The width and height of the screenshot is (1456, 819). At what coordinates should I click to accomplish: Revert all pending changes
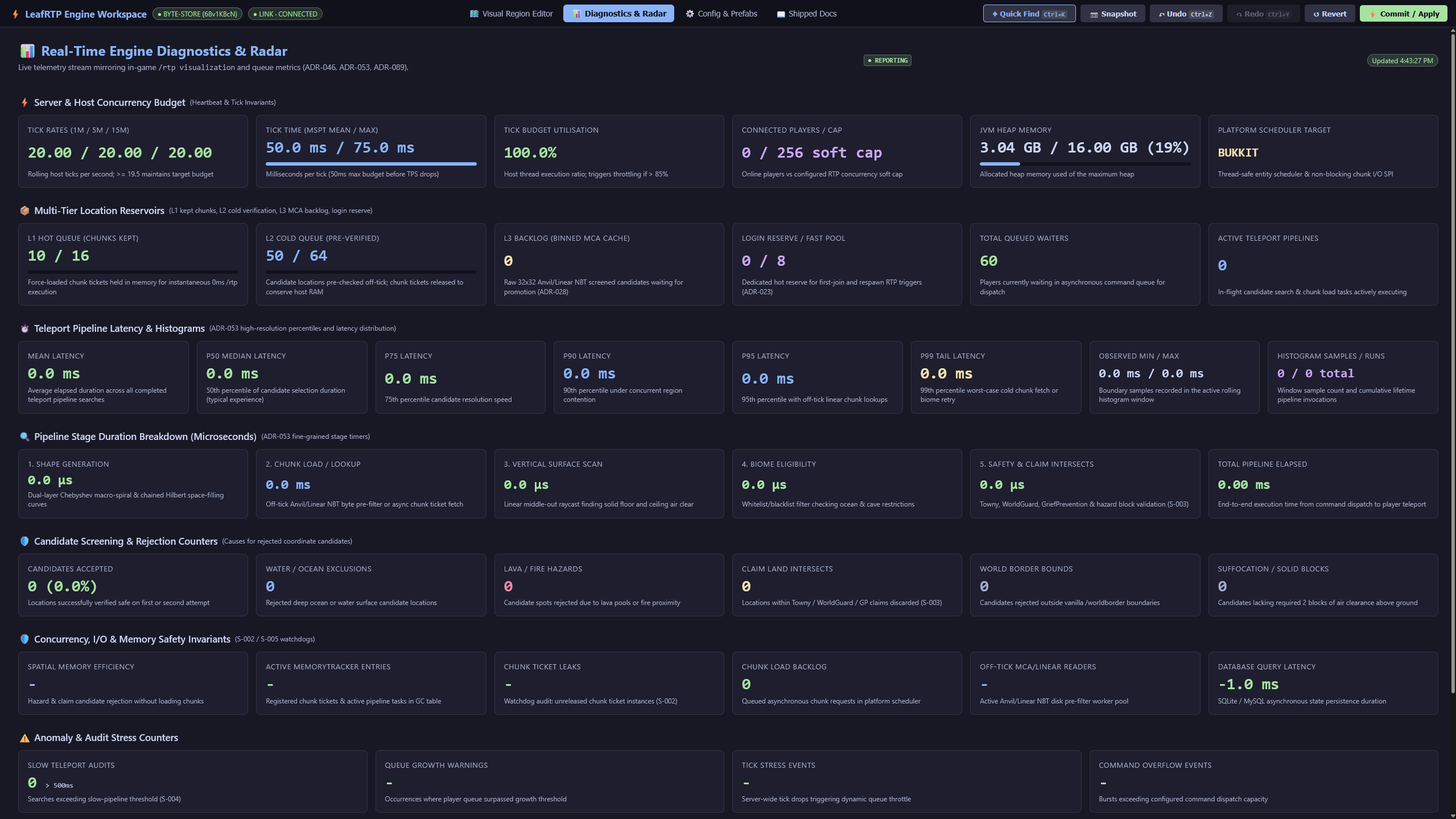click(x=1330, y=14)
